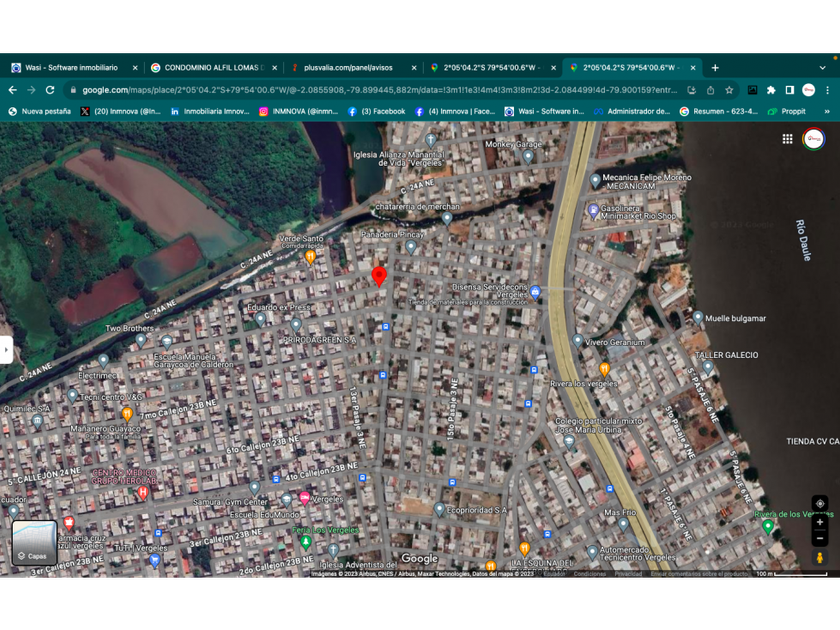Viewport: 840px width, 630px height.
Task: Open Chrome three-dot menu
Action: (x=827, y=90)
